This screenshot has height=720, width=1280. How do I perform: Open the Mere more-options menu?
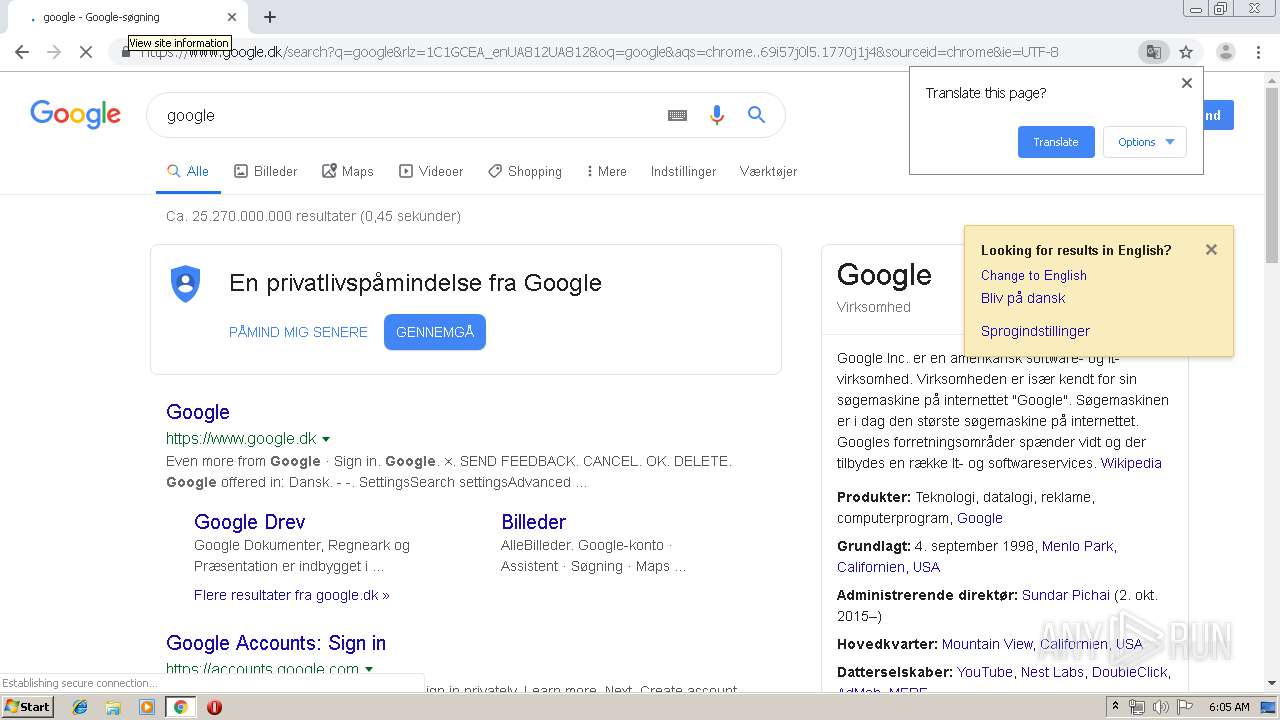(x=606, y=171)
